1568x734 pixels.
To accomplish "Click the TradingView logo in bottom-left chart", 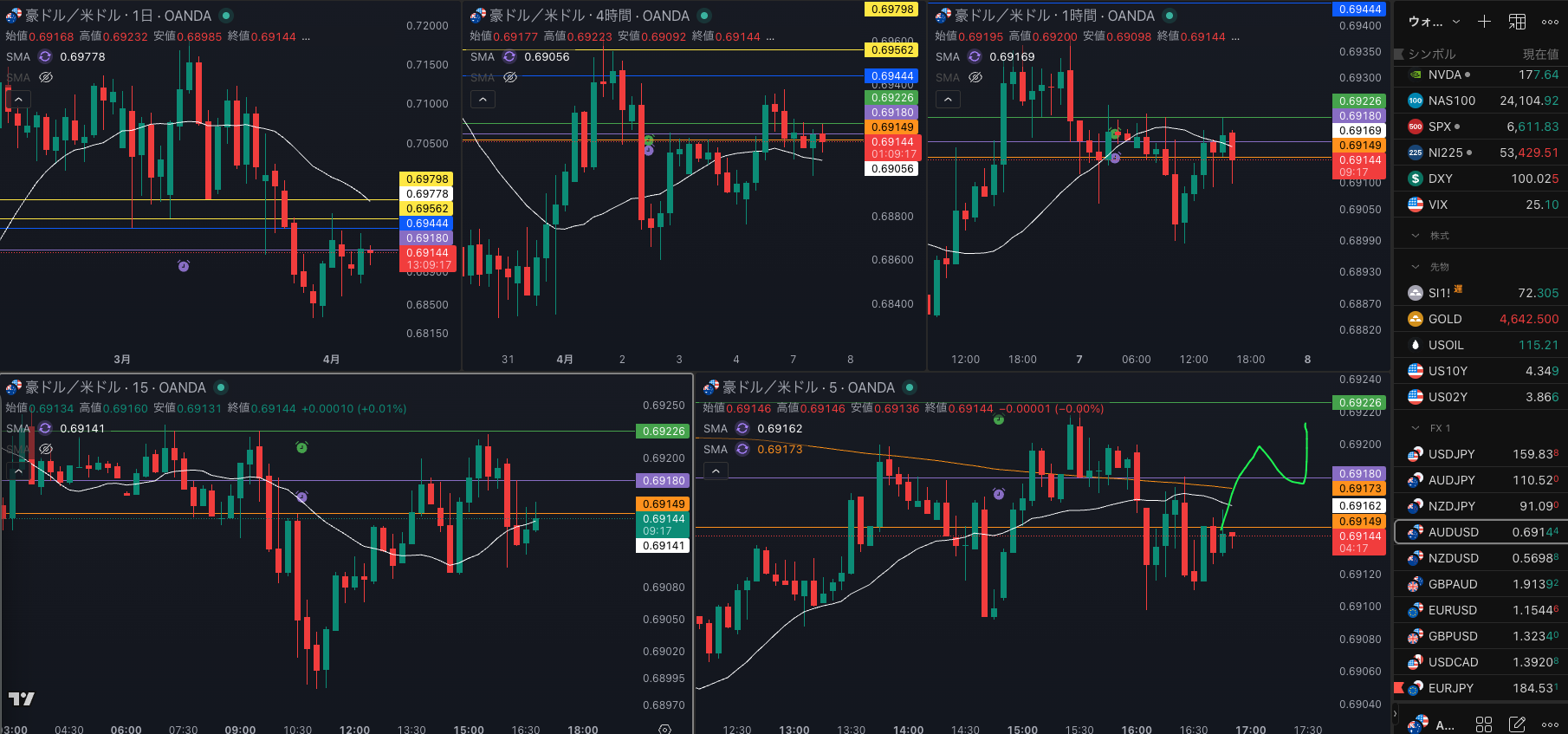I will tap(22, 698).
